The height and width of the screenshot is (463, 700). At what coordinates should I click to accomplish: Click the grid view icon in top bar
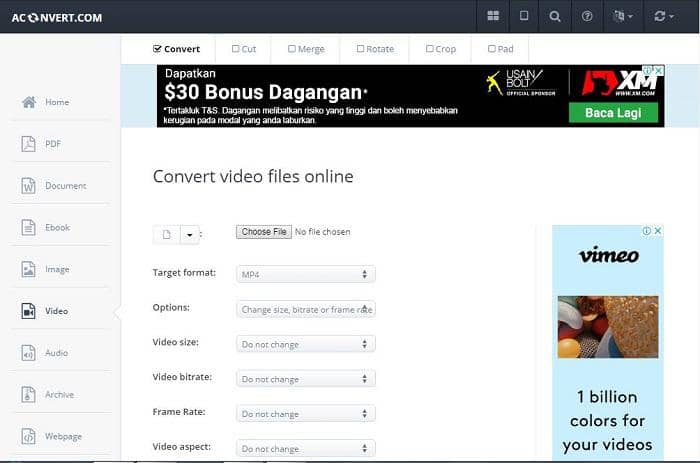pos(493,16)
